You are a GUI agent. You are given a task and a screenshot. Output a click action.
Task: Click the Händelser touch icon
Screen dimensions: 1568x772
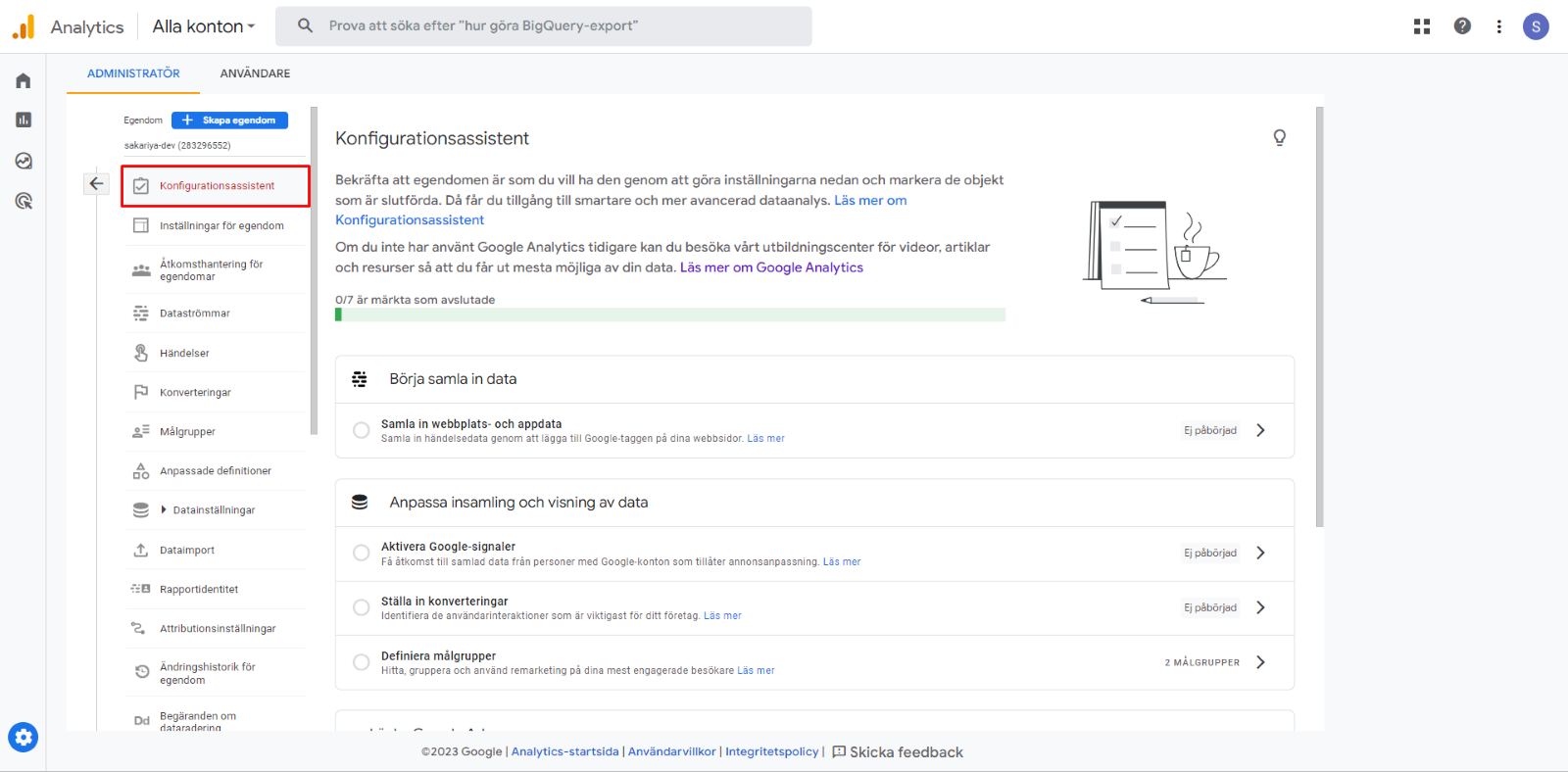pos(141,353)
